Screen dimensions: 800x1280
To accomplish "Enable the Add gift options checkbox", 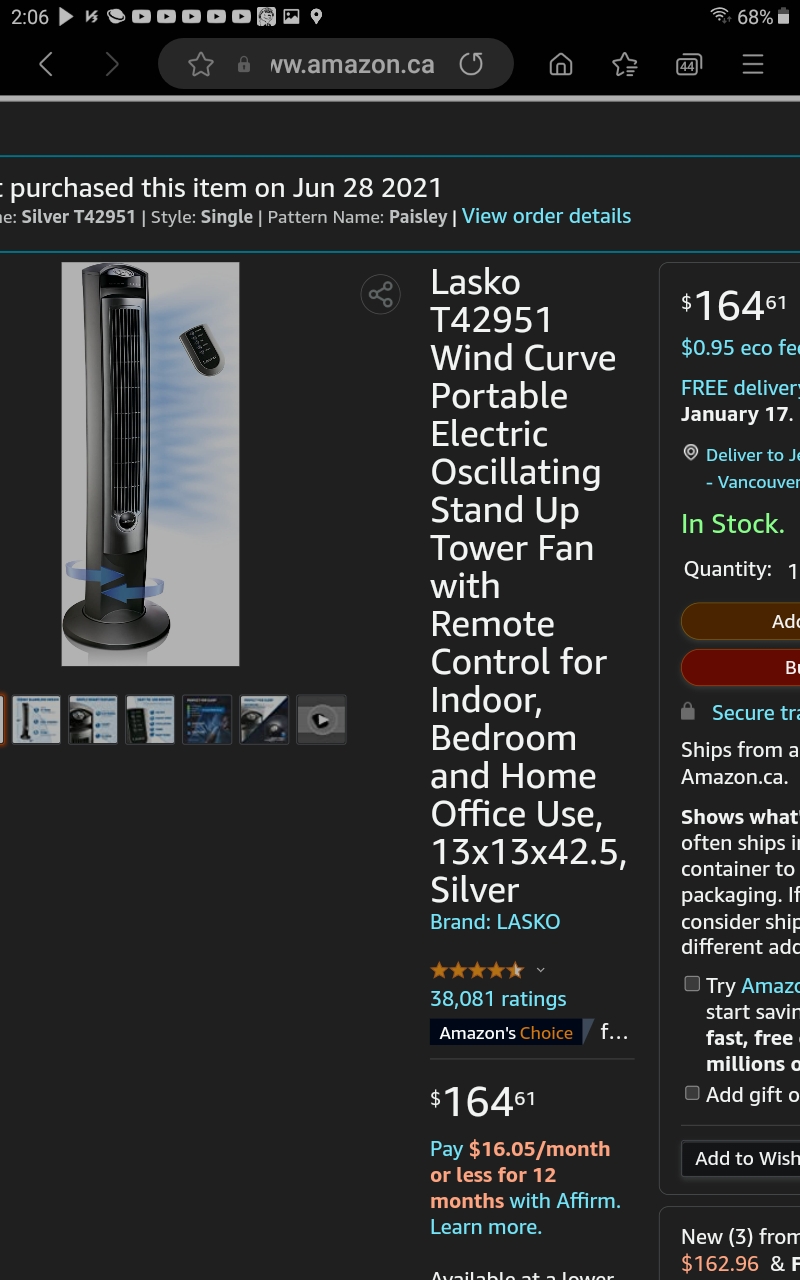I will (x=692, y=1093).
